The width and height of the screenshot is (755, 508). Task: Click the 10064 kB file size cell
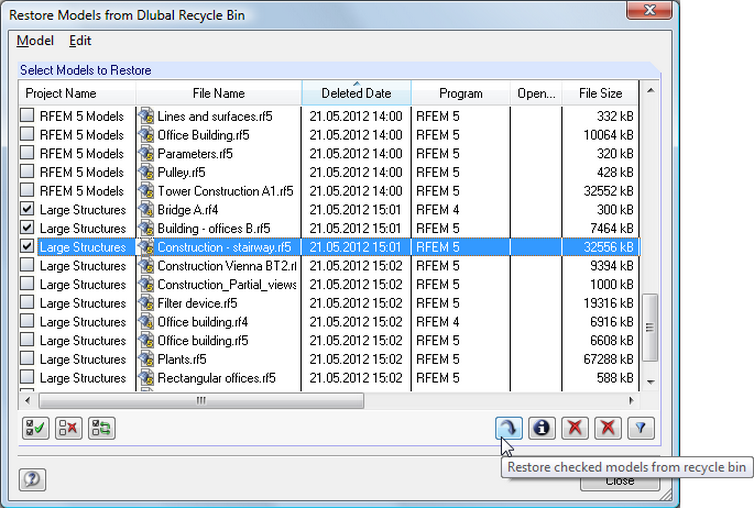coord(608,135)
